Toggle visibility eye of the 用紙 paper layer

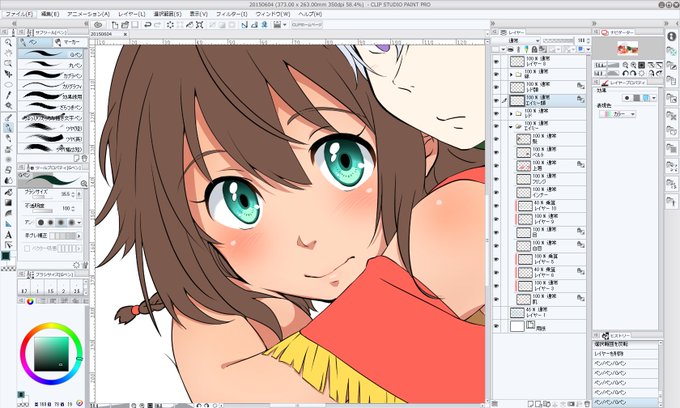pos(496,326)
